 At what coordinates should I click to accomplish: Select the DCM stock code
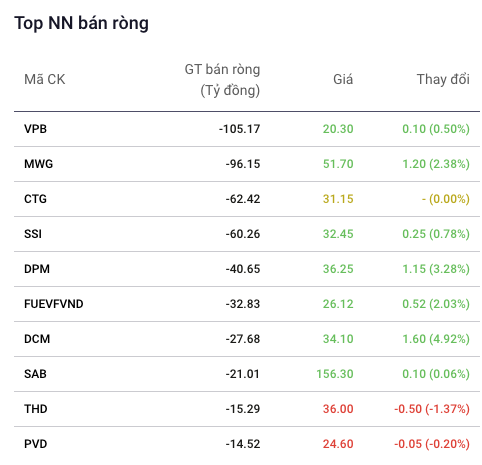[37, 339]
